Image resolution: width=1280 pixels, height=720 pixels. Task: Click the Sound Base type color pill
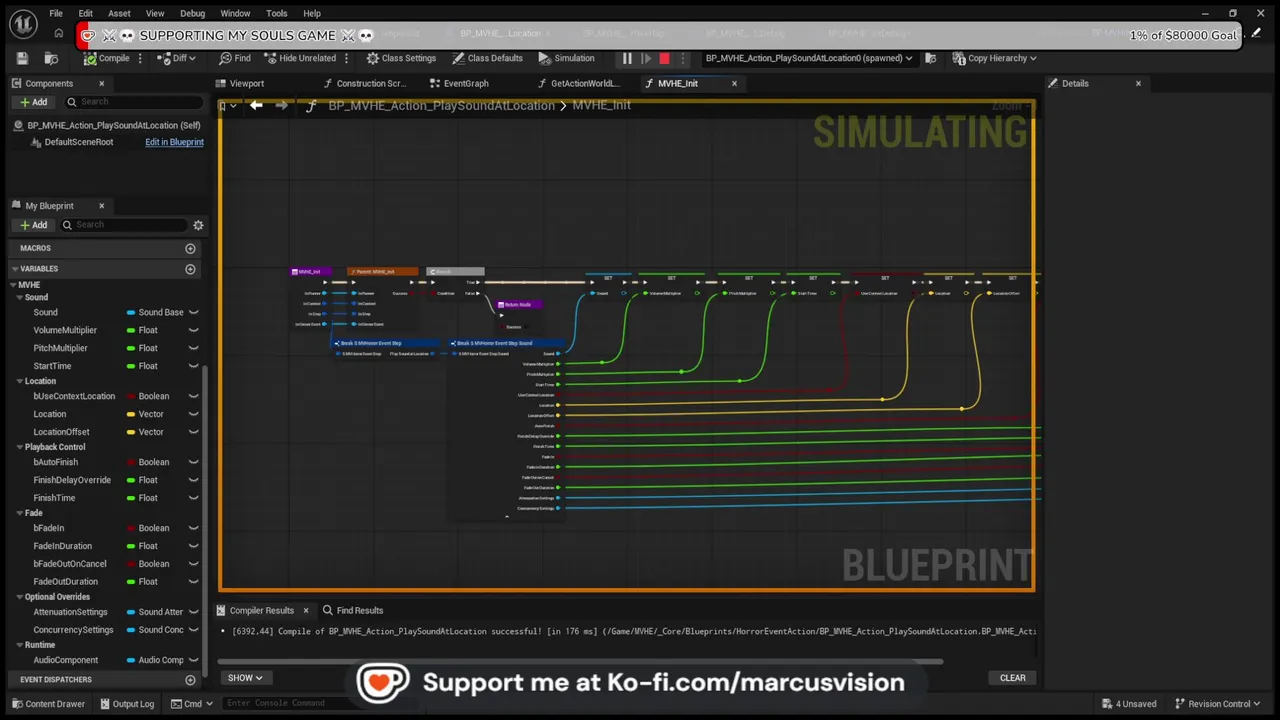click(x=131, y=313)
